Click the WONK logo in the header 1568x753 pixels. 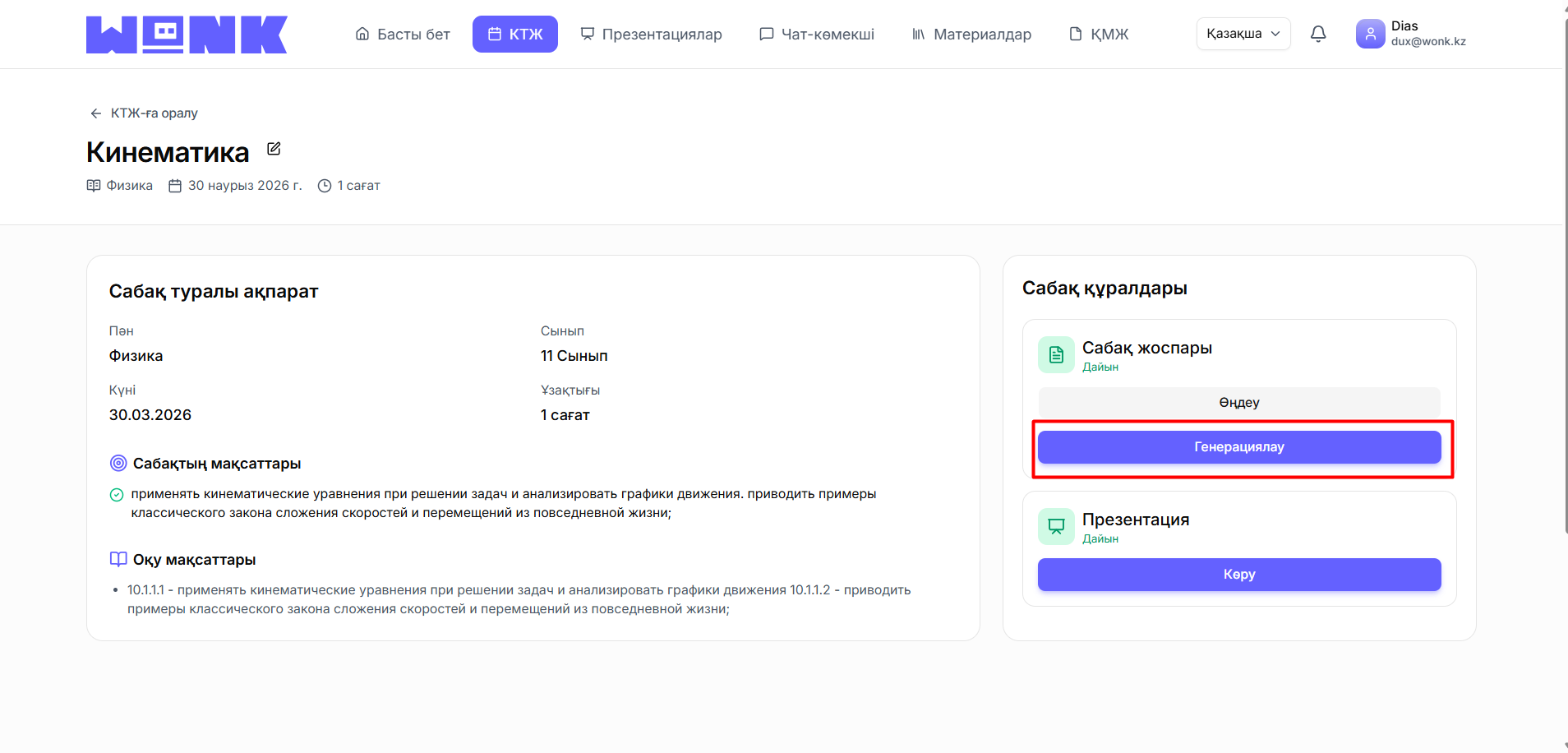(x=187, y=34)
